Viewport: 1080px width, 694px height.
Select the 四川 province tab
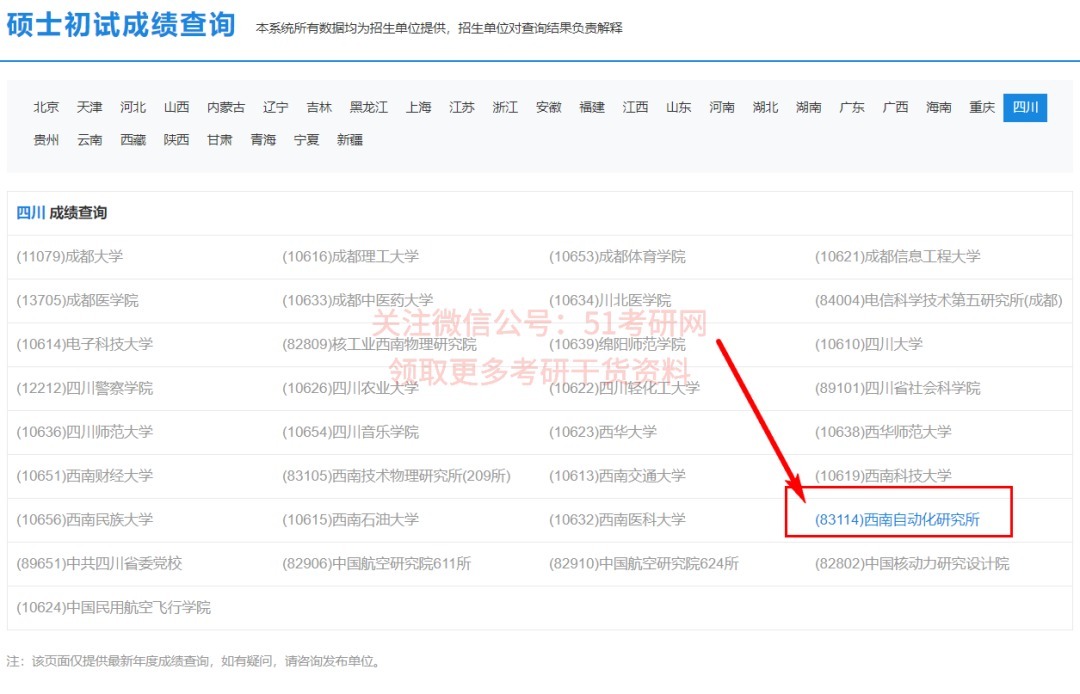point(1024,107)
